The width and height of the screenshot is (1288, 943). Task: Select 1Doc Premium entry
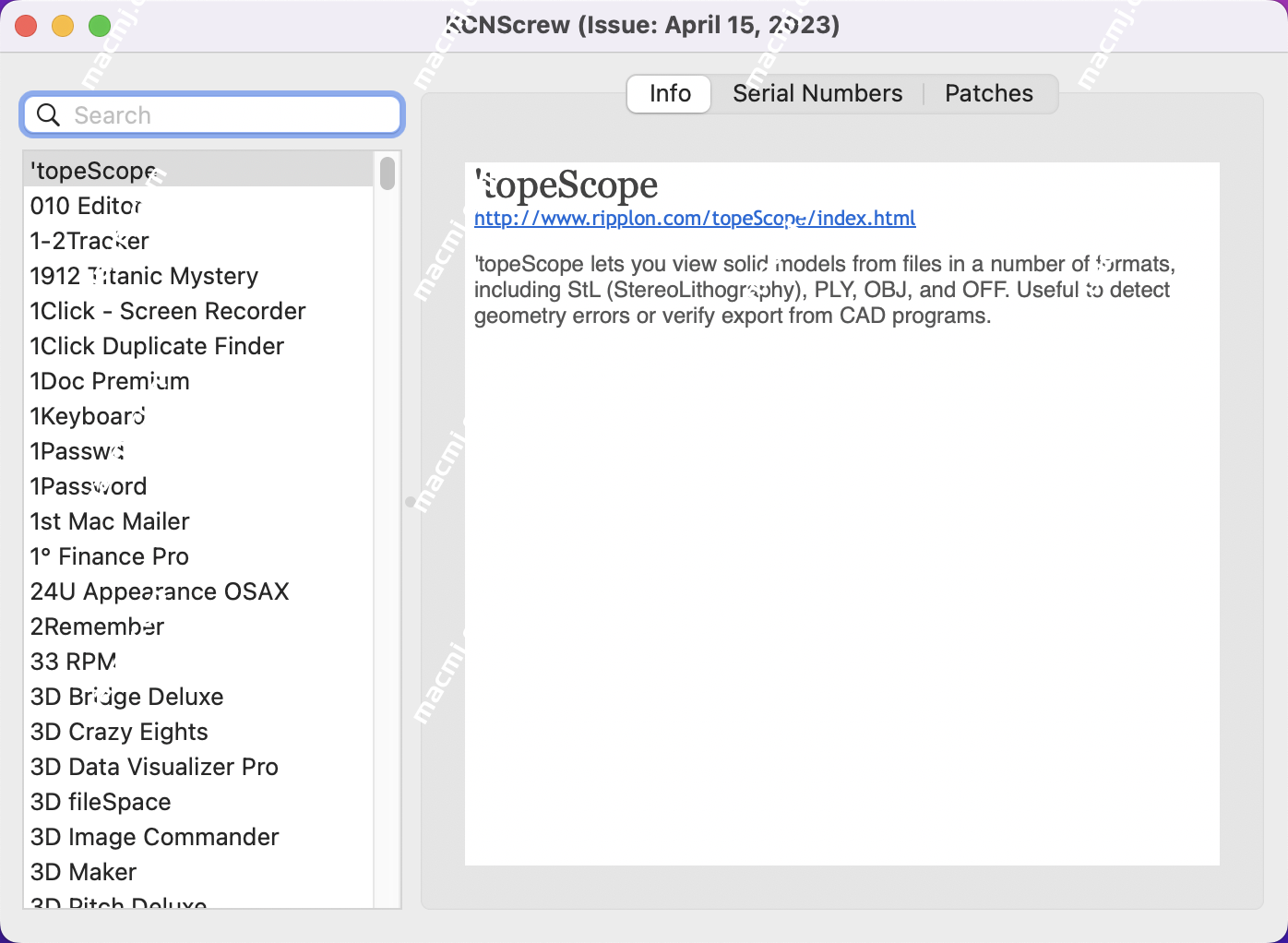pyautogui.click(x=198, y=381)
